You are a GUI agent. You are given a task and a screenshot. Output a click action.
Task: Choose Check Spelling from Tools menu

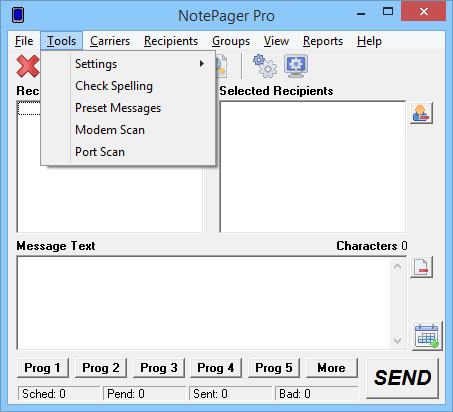pyautogui.click(x=128, y=86)
